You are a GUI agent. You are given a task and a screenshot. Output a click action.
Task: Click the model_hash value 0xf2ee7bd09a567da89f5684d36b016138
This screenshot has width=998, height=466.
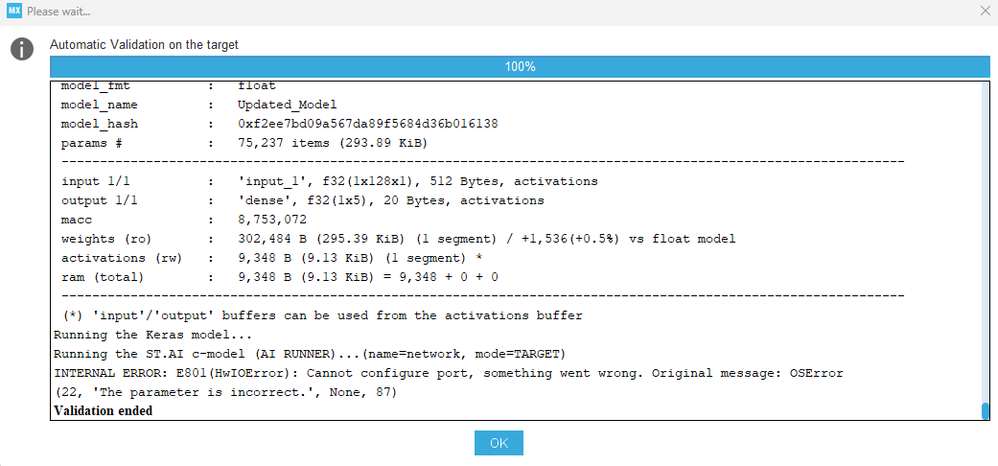(x=367, y=124)
